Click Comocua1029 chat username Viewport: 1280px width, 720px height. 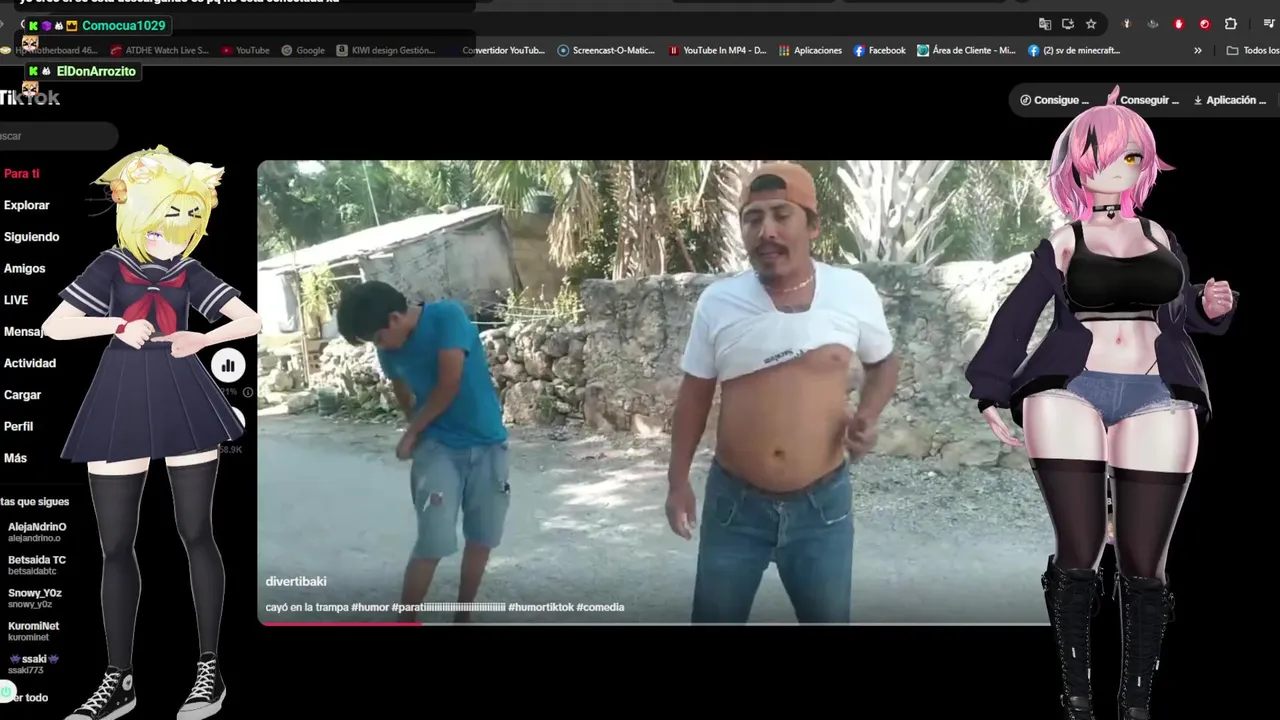[123, 25]
